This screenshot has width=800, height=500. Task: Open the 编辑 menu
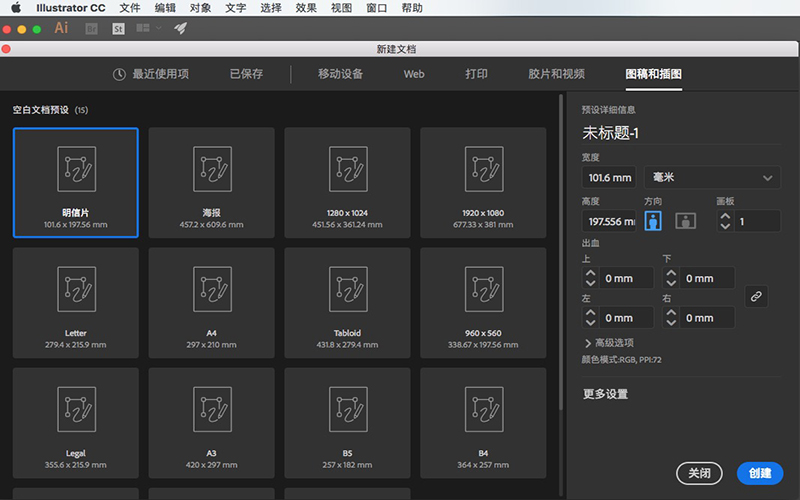(x=165, y=8)
